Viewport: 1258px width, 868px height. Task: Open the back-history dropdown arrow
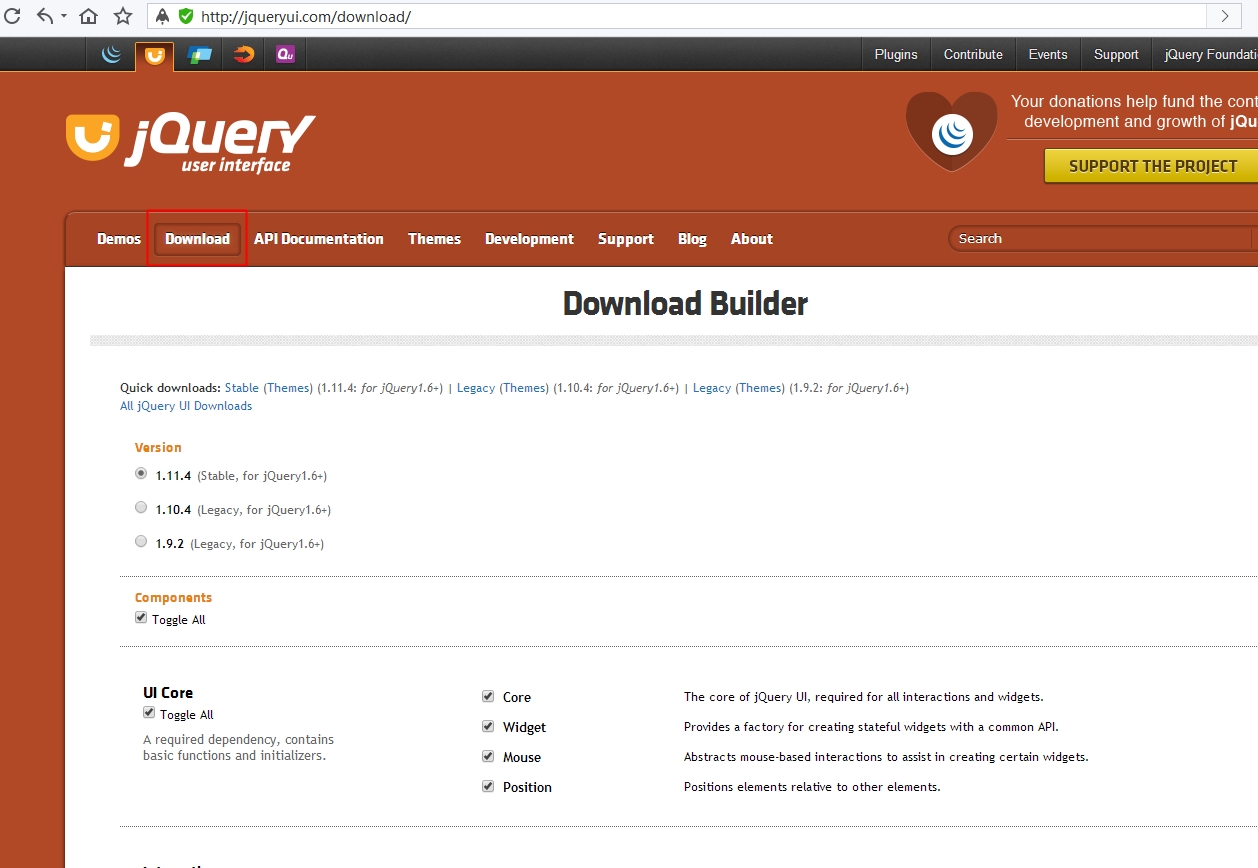pyautogui.click(x=64, y=17)
